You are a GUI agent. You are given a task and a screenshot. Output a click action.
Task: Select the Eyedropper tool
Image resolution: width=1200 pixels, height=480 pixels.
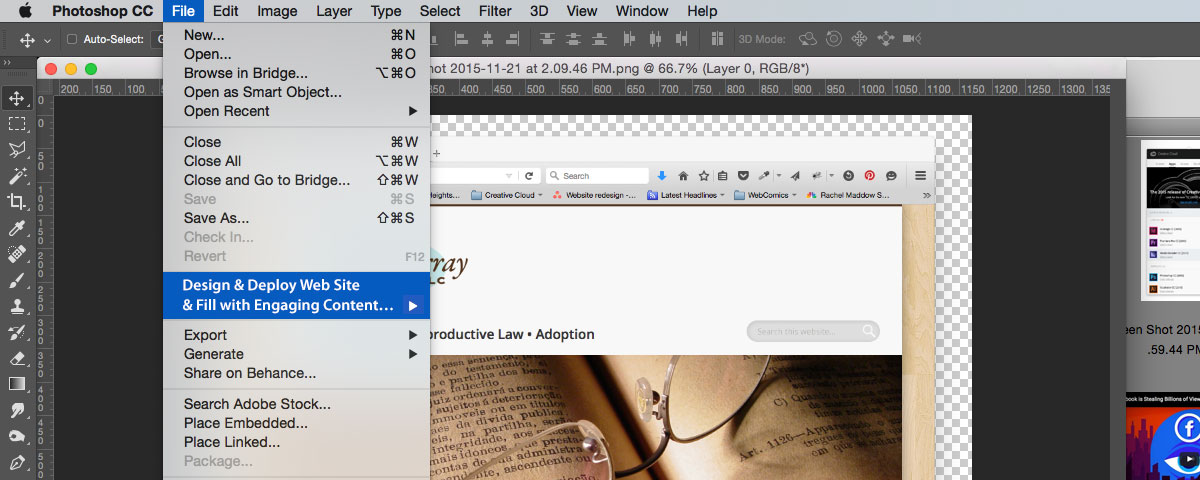coord(17,228)
